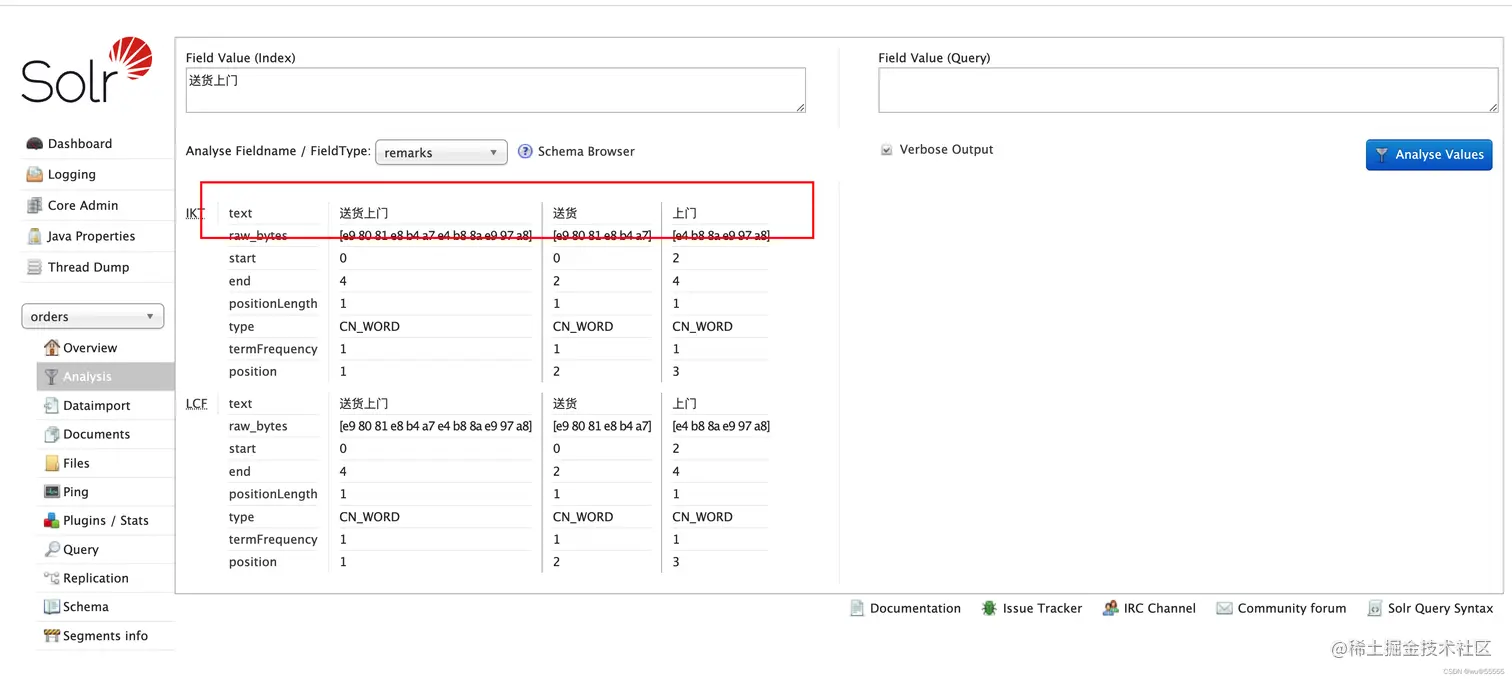Click the Solr Query Syntax icon

pyautogui.click(x=1375, y=608)
